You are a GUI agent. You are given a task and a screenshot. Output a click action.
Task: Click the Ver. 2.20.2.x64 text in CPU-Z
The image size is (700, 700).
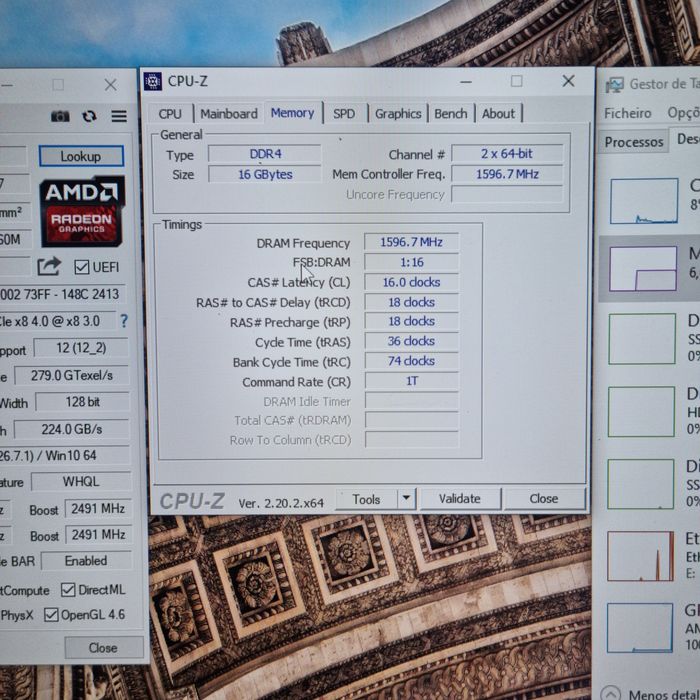click(281, 503)
